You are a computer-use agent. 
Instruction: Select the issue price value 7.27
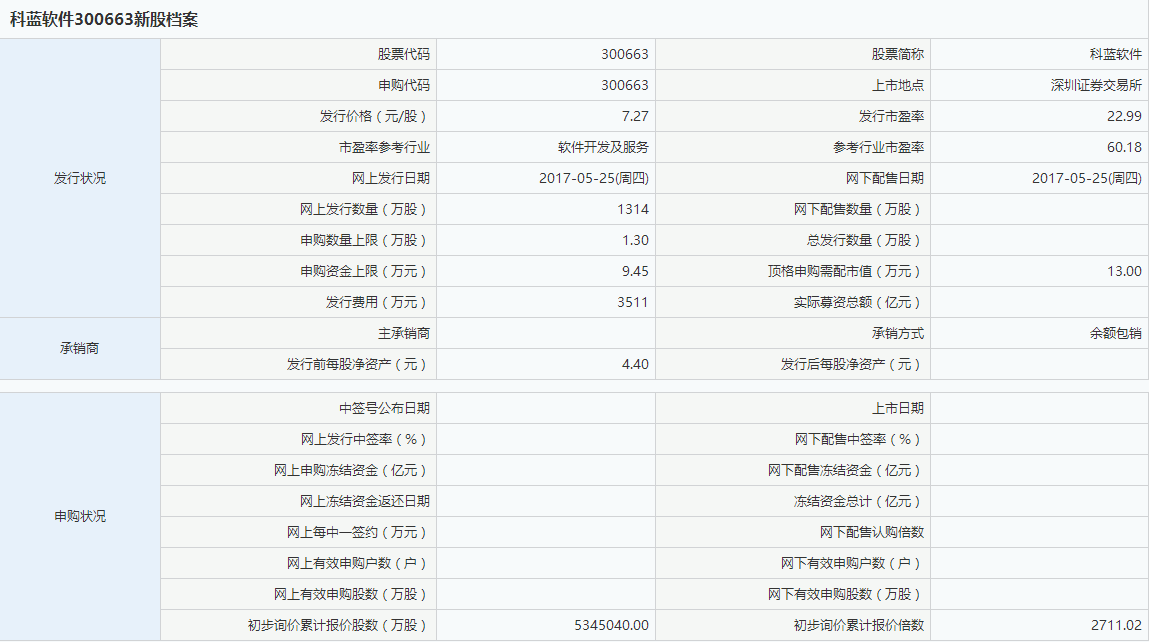(635, 116)
